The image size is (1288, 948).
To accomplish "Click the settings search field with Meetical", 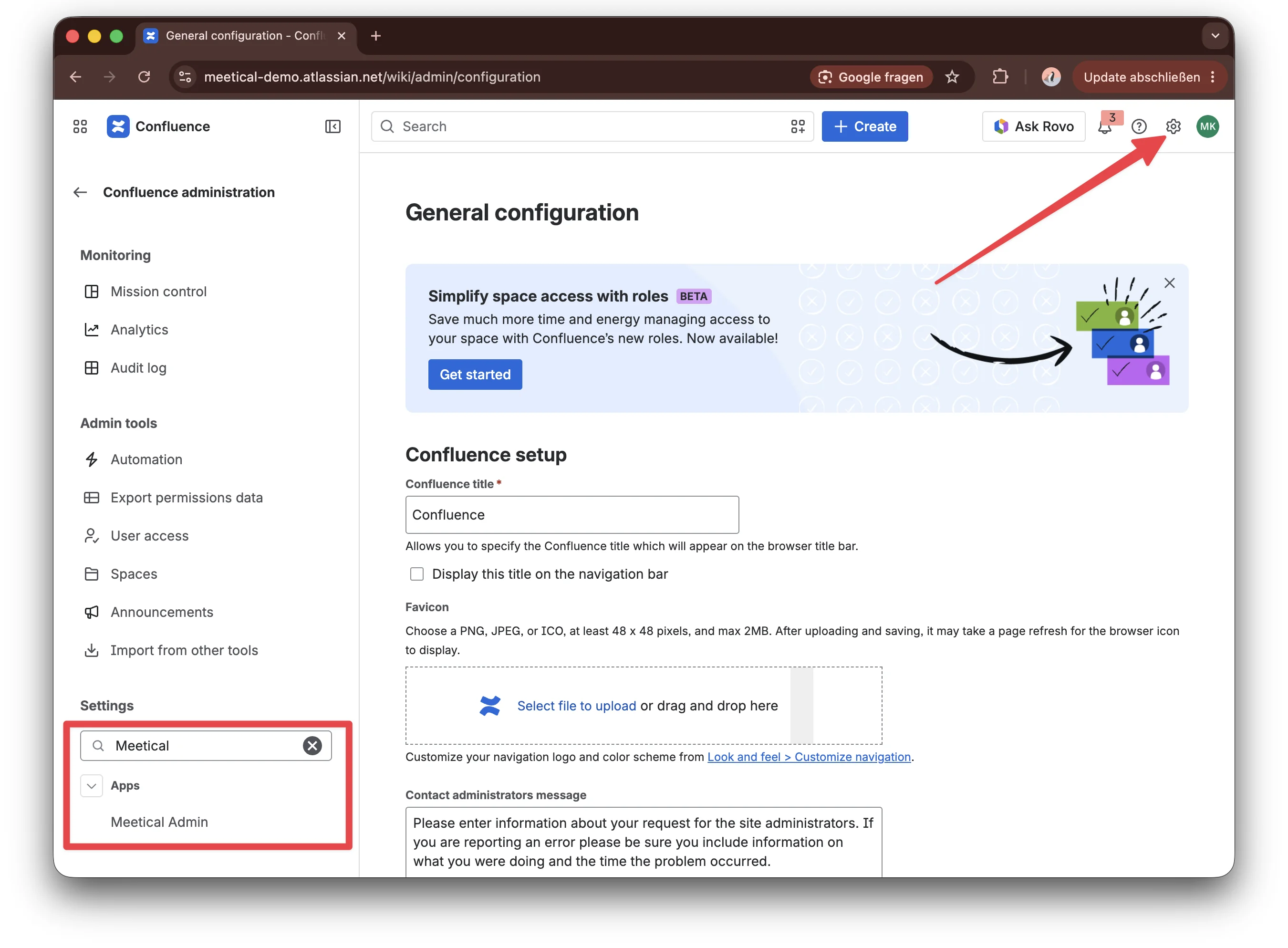I will [206, 745].
